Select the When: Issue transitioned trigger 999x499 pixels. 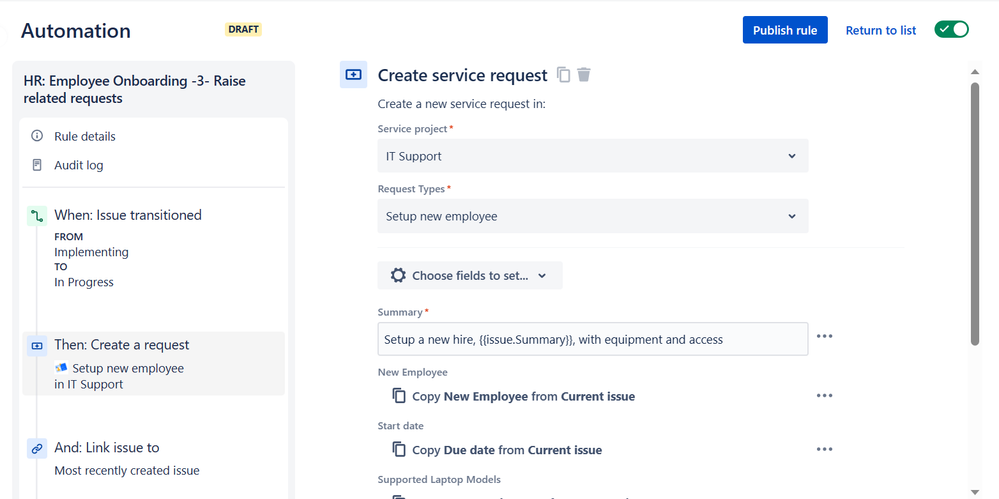click(127, 215)
